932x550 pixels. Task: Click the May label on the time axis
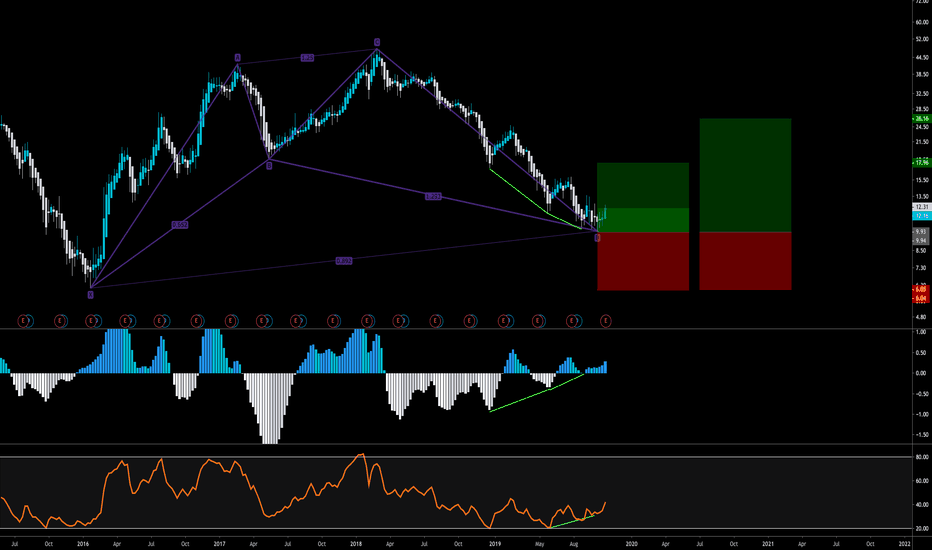[540, 543]
